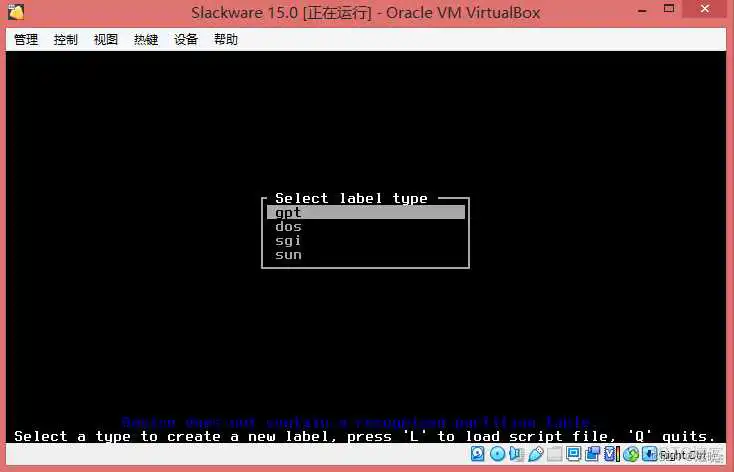Select the gpt label type
The image size is (734, 472).
click(x=366, y=212)
